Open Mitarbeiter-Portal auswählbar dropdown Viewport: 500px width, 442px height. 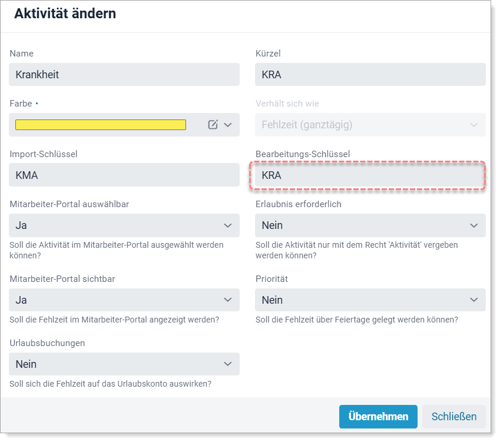(124, 225)
